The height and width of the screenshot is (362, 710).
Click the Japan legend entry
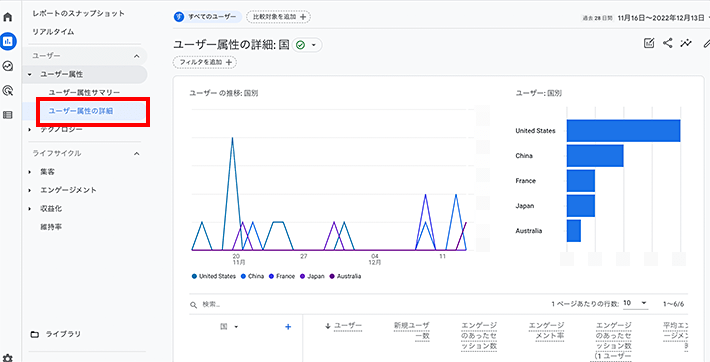pos(312,276)
